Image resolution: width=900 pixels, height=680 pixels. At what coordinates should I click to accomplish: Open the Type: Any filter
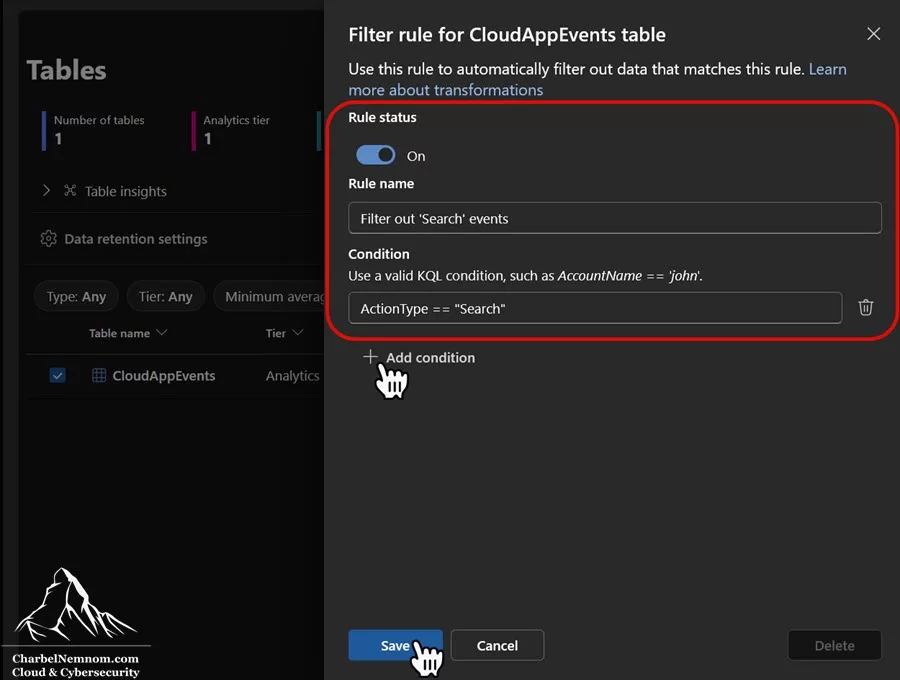tap(76, 297)
